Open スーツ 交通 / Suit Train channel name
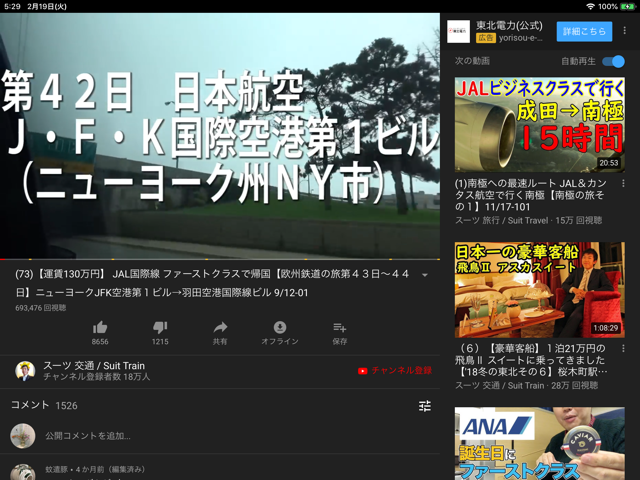This screenshot has width=640, height=480. pos(94,365)
